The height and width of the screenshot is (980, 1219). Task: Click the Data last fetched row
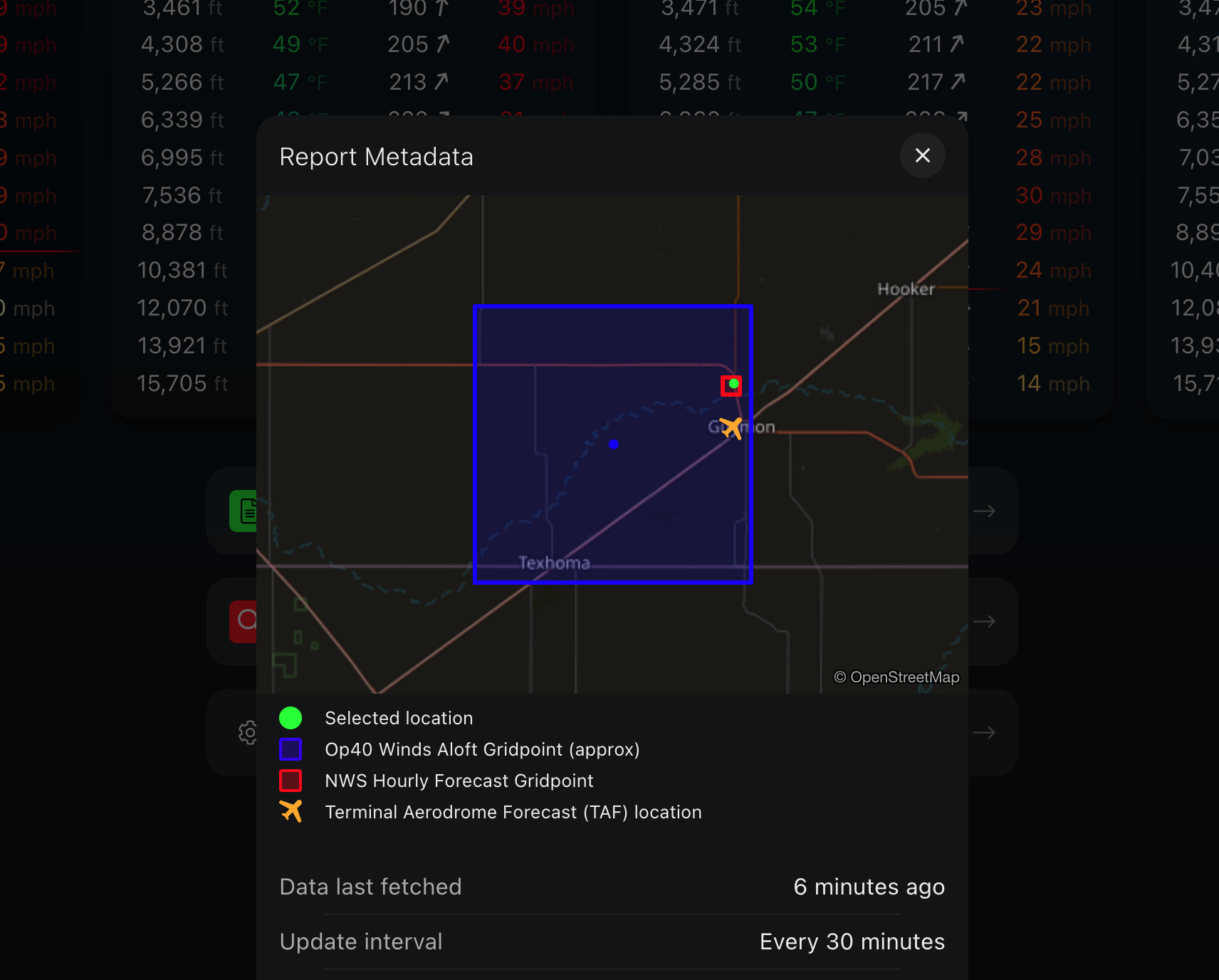click(612, 887)
